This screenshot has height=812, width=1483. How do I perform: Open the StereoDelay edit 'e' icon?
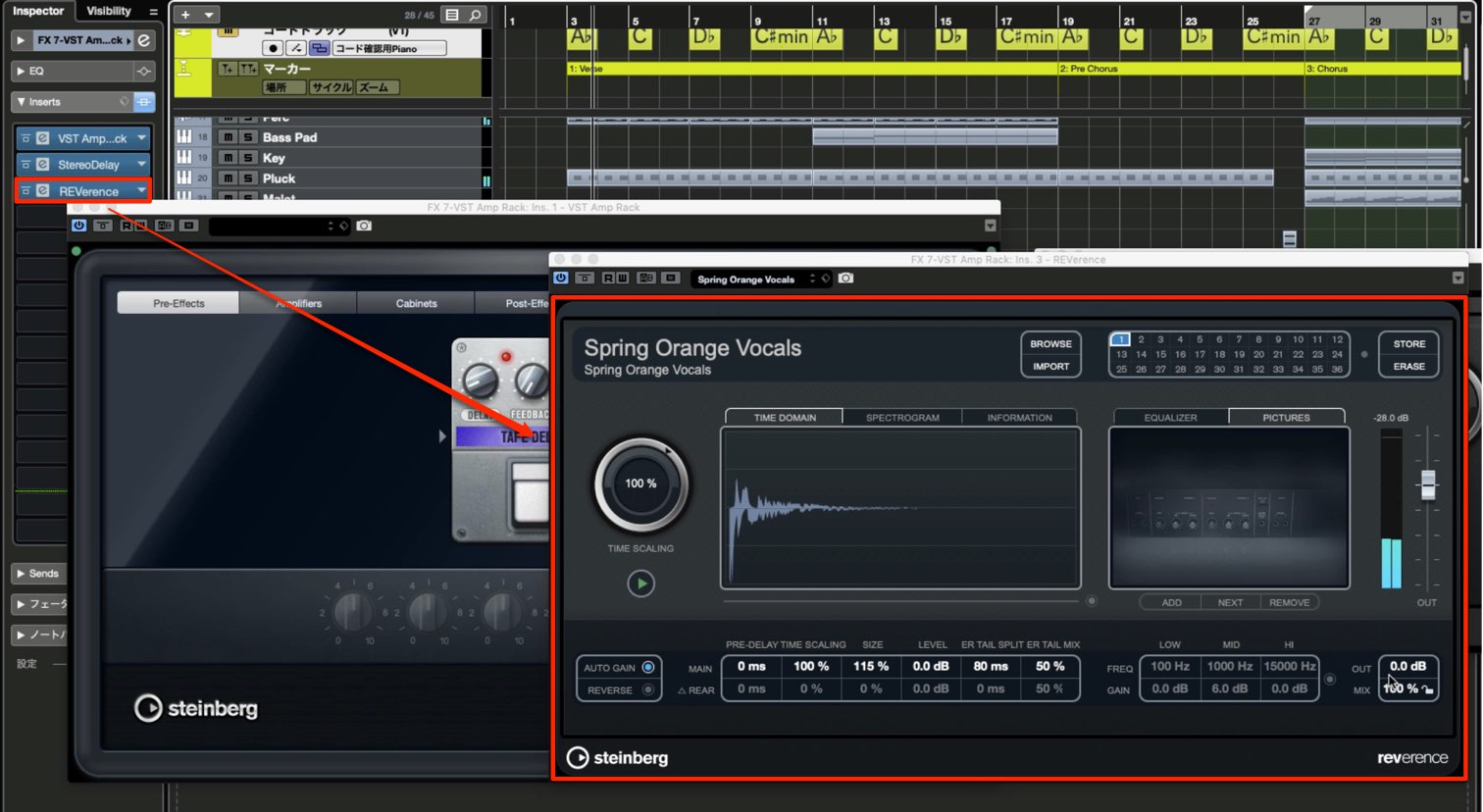pyautogui.click(x=42, y=165)
